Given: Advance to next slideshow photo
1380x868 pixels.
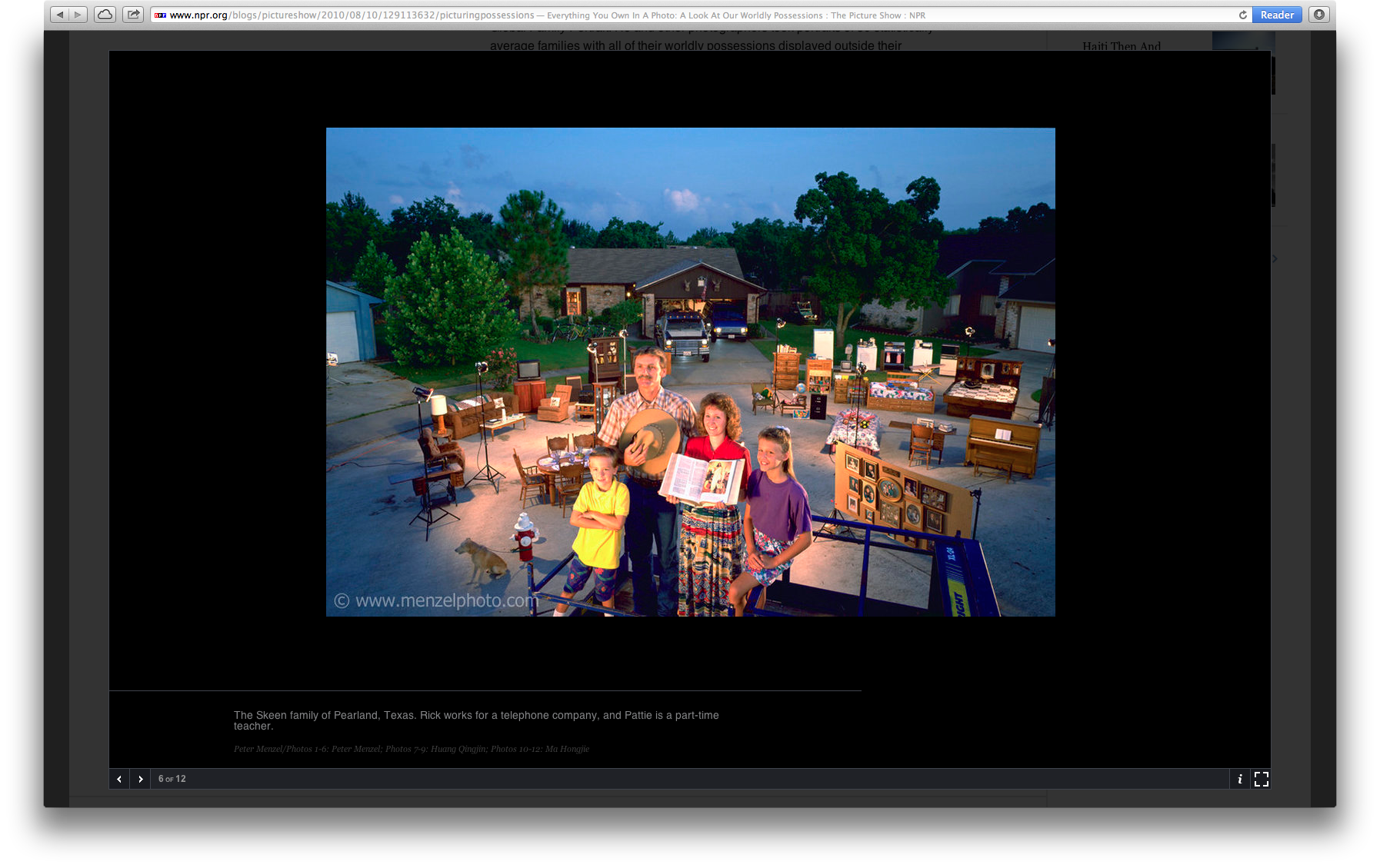Looking at the screenshot, I should click(140, 779).
